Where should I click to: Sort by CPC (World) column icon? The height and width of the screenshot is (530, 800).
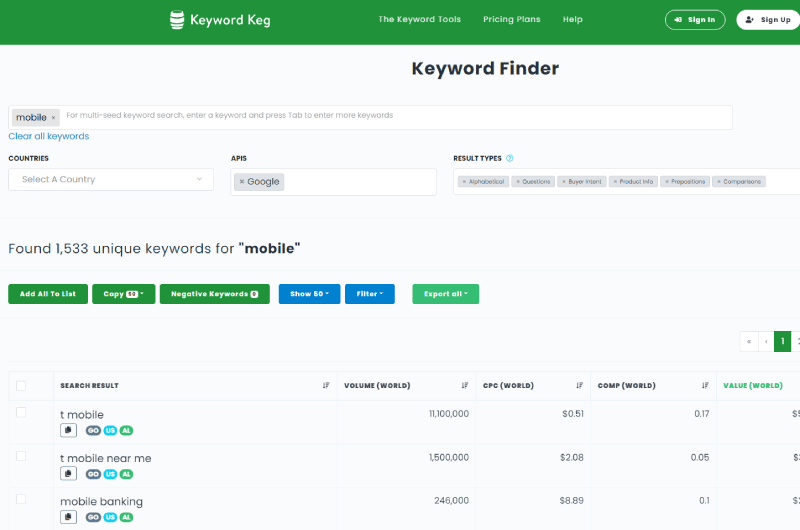pyautogui.click(x=579, y=386)
